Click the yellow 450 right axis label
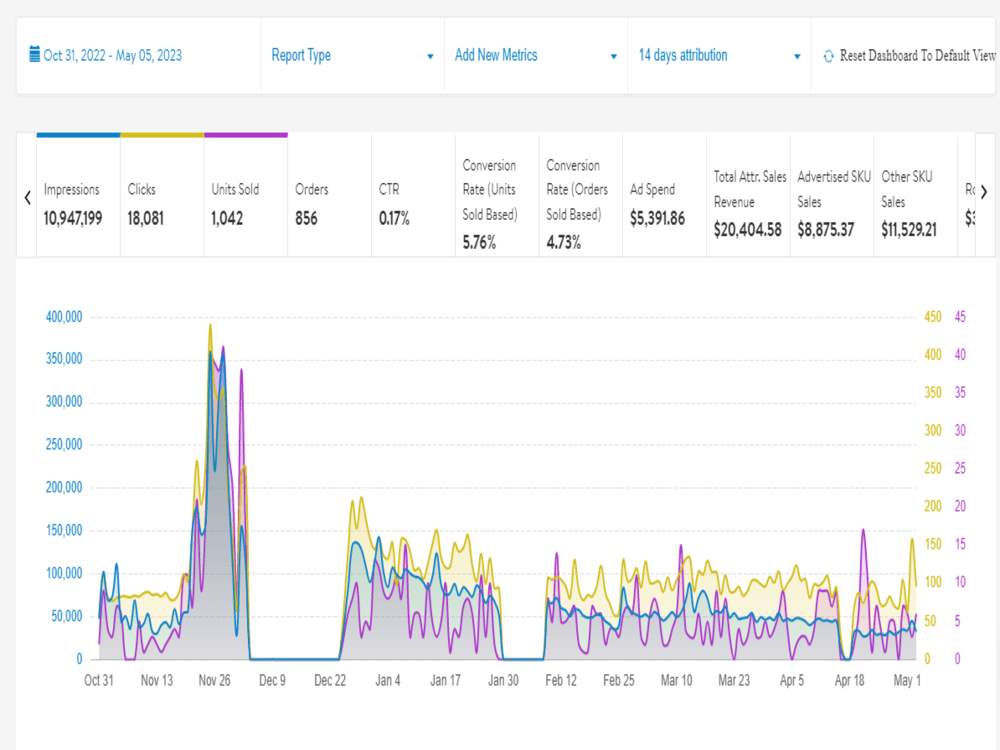The image size is (1000, 750). pos(932,317)
